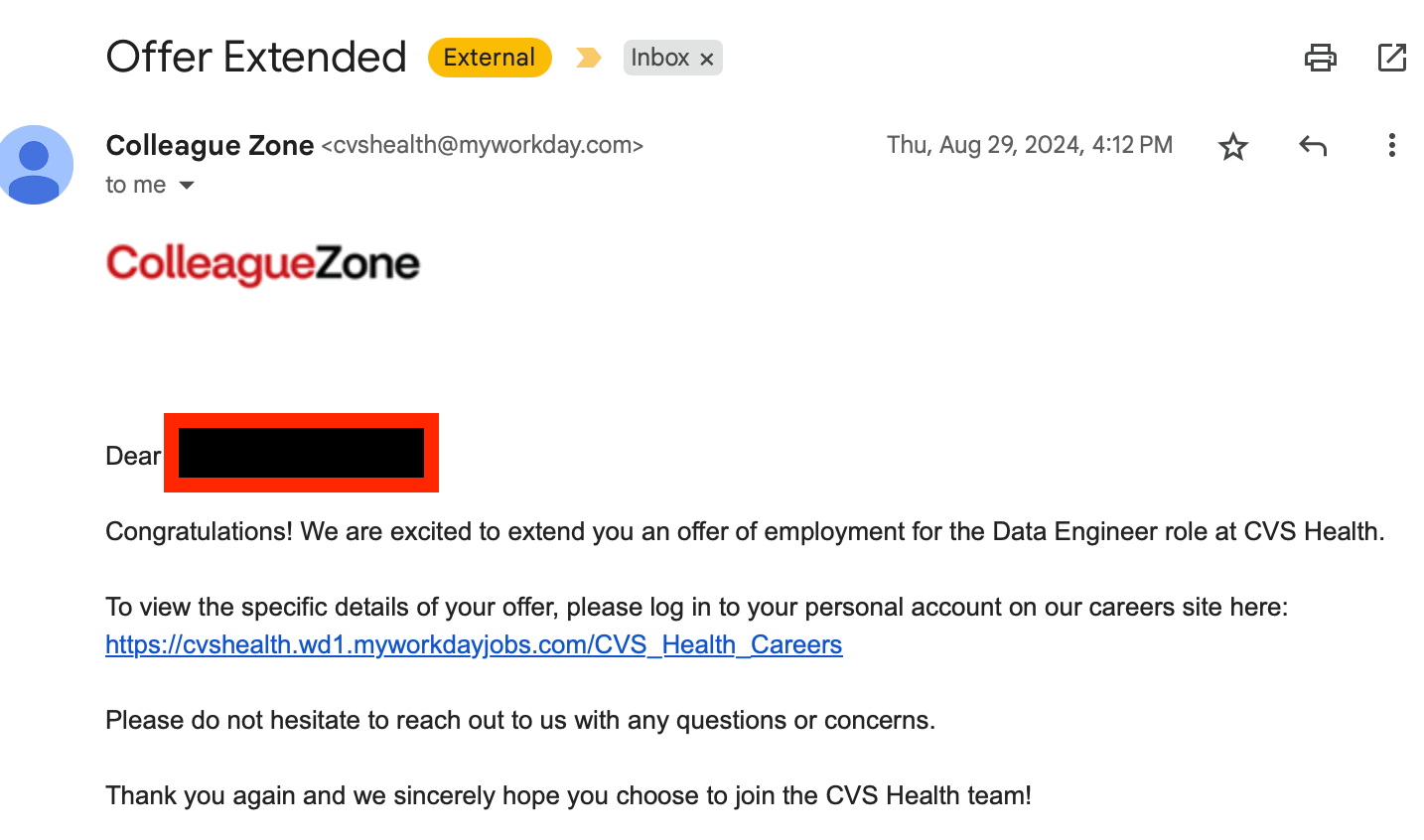Click the sender's profile avatar
1424x840 pixels.
coord(36,165)
